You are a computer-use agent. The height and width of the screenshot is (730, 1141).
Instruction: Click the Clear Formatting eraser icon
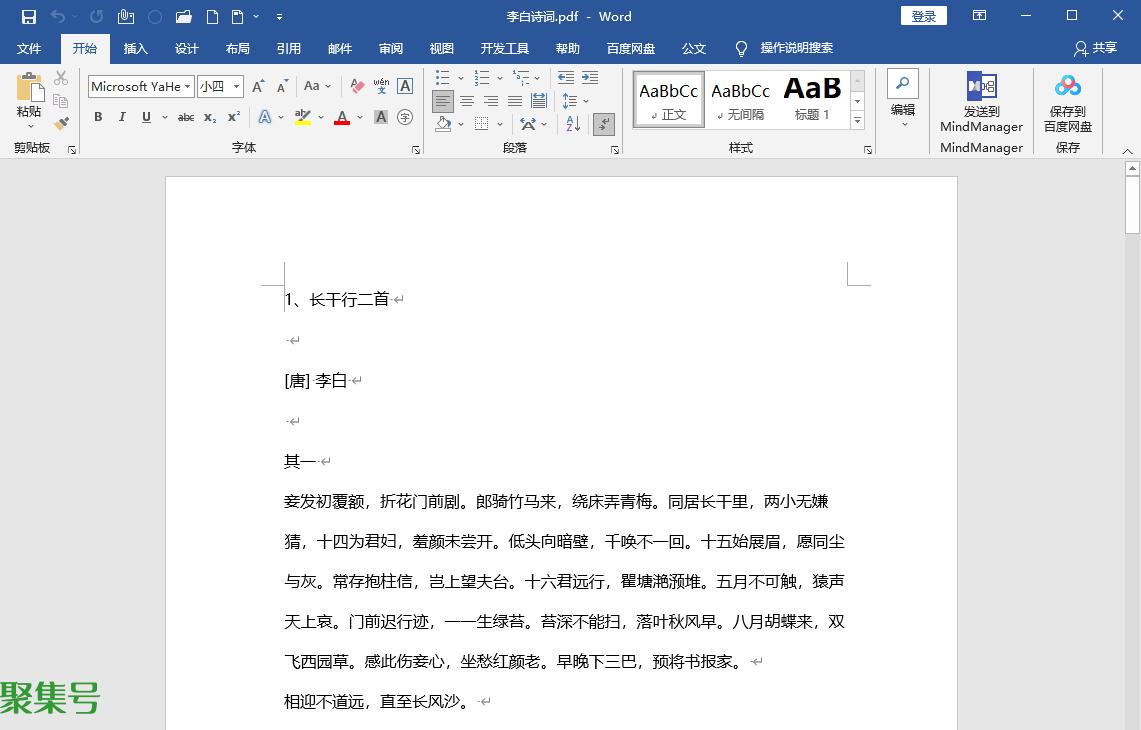[x=357, y=87]
